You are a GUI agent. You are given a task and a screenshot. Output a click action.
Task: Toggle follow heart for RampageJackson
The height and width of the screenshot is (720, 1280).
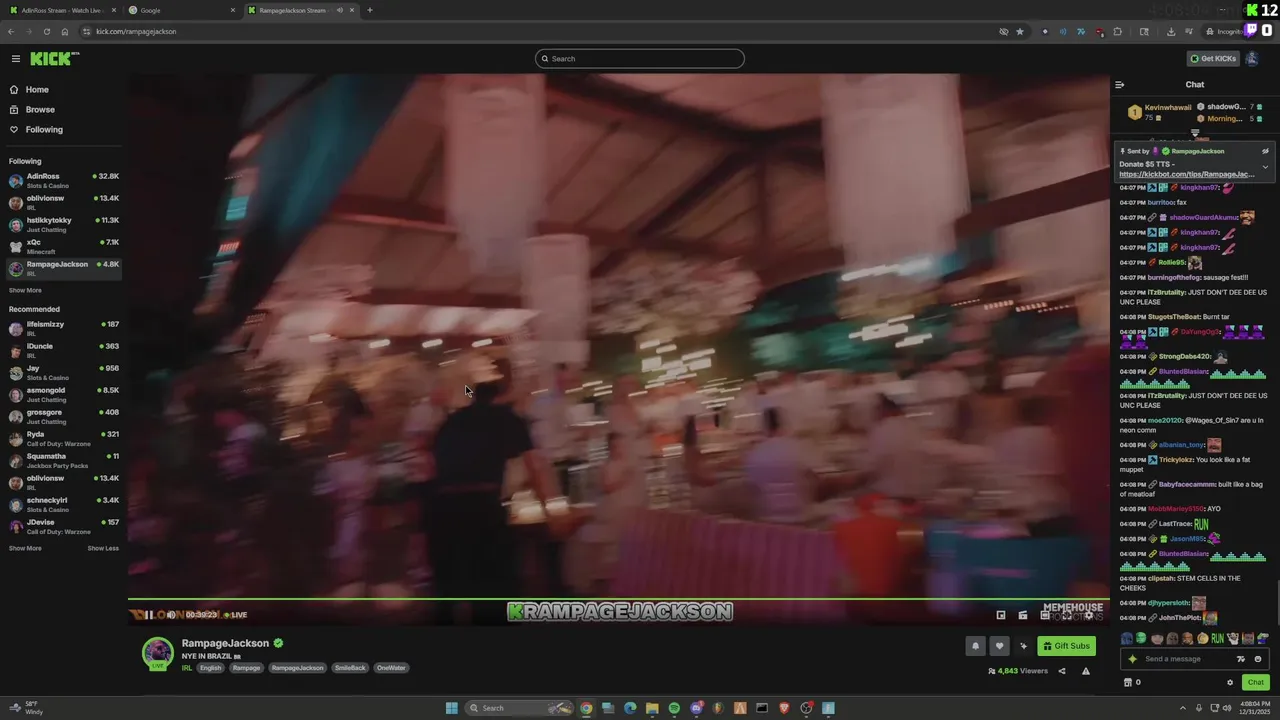999,646
